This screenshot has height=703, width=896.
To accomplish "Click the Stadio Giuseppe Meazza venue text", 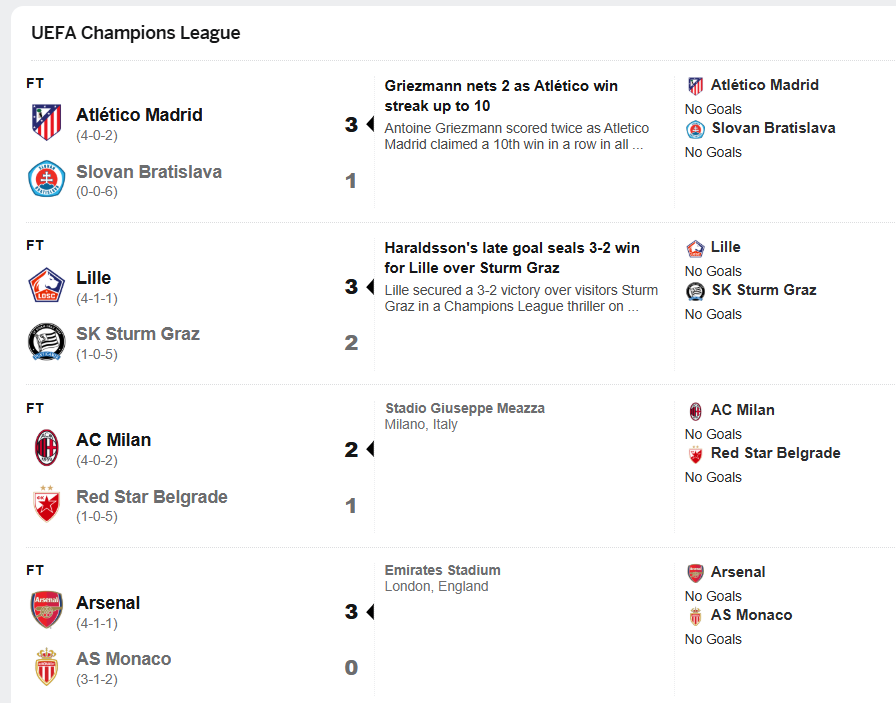I will 465,408.
